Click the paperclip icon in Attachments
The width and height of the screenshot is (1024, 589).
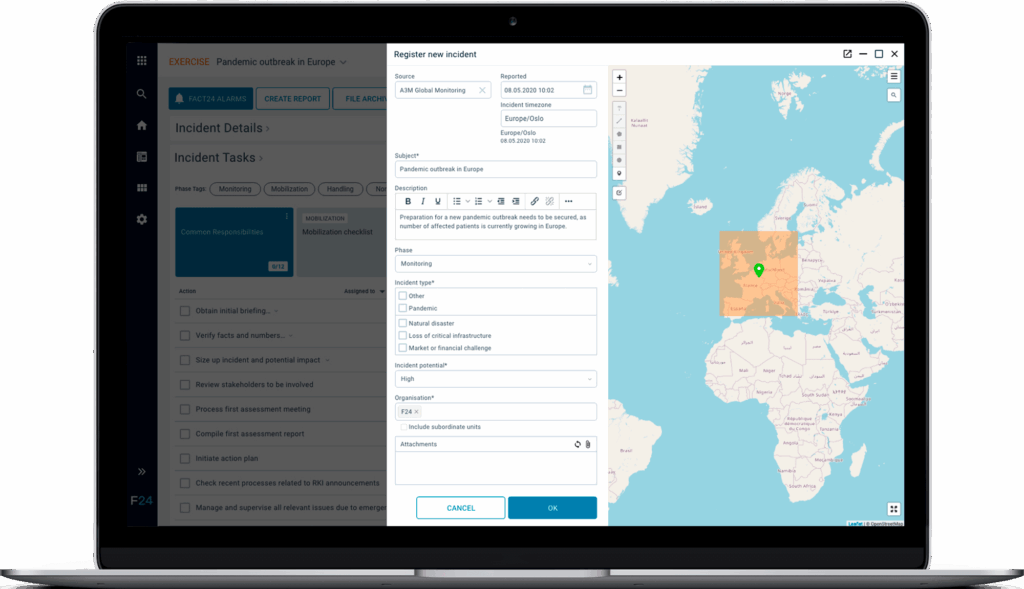pyautogui.click(x=588, y=444)
